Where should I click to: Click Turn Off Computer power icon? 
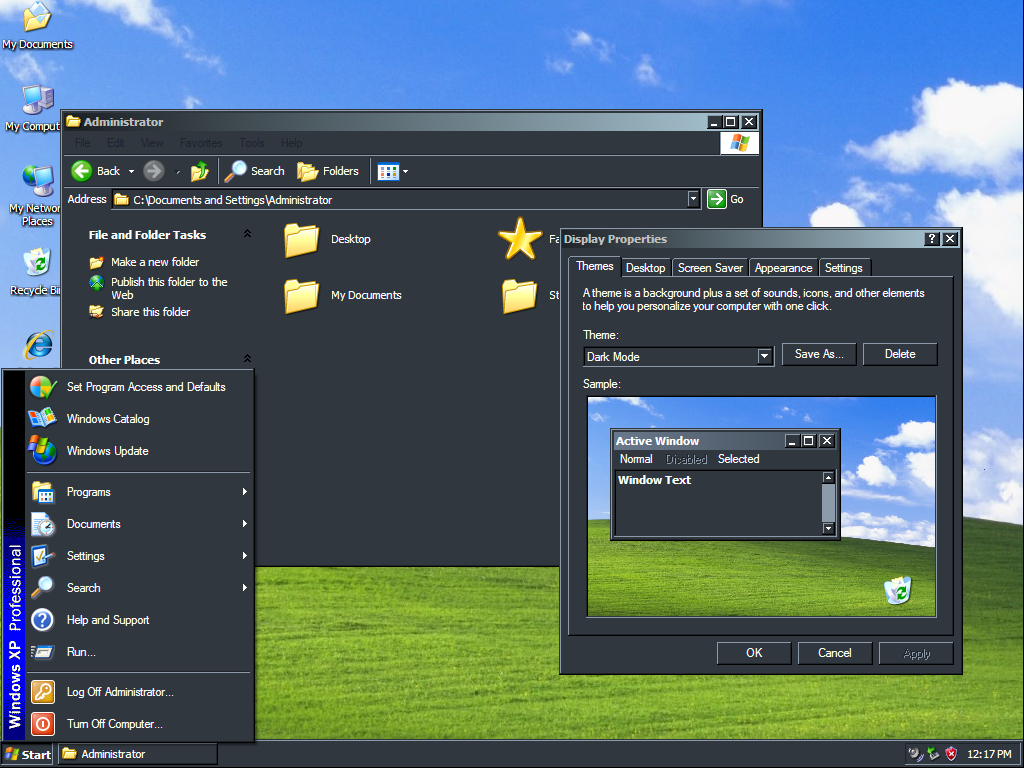42,724
